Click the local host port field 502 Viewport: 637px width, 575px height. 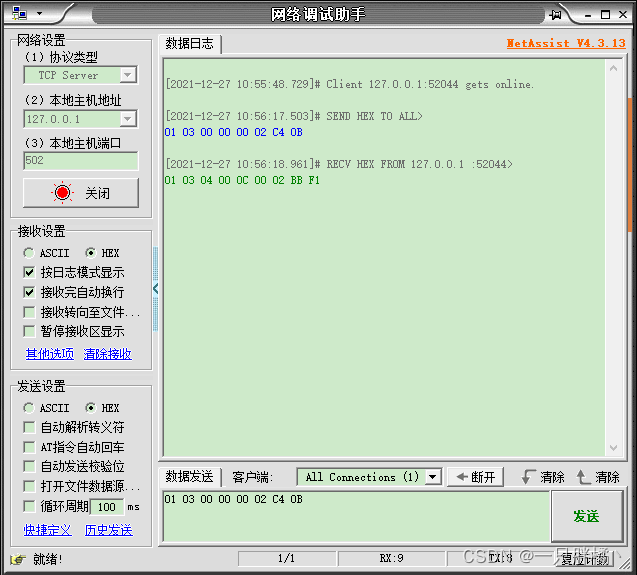click(80, 161)
